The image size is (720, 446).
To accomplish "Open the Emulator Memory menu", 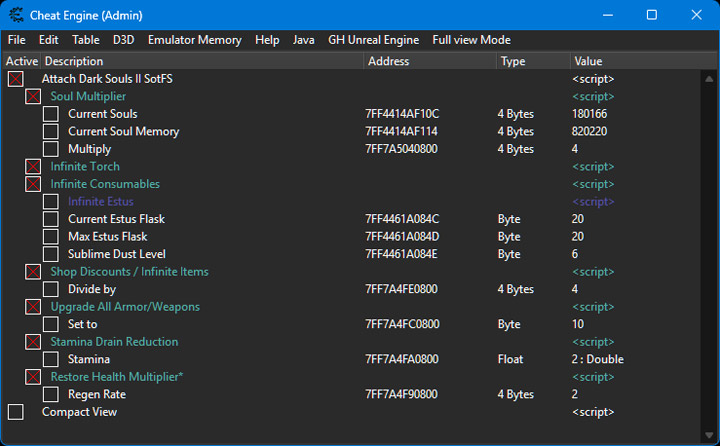I will (195, 40).
